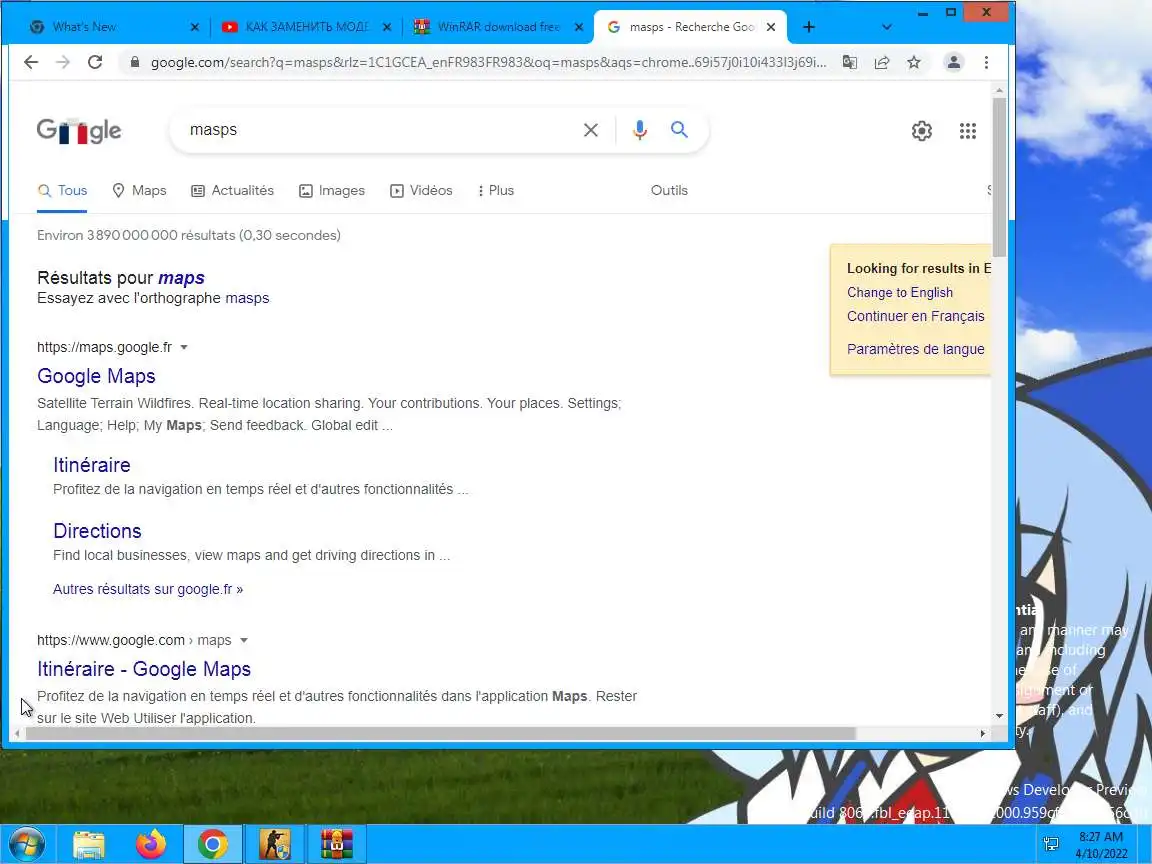The width and height of the screenshot is (1152, 864).
Task: Open Paramètres de langue link
Action: tap(915, 349)
